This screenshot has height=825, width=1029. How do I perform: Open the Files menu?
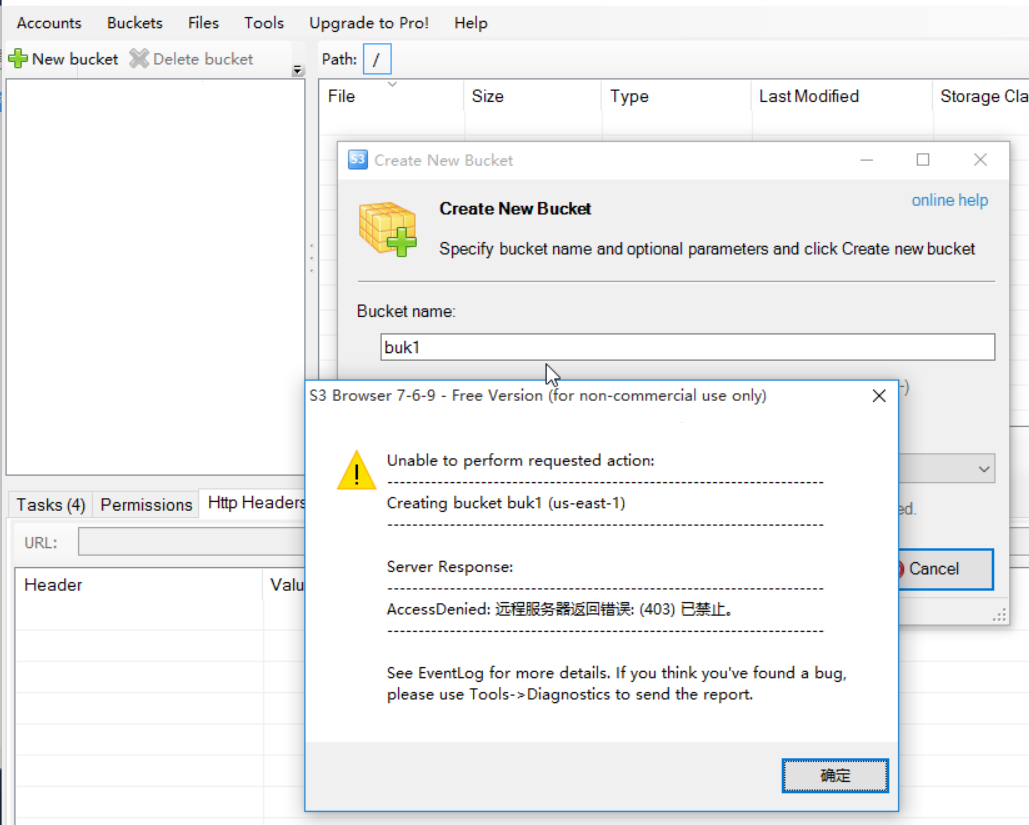click(203, 23)
